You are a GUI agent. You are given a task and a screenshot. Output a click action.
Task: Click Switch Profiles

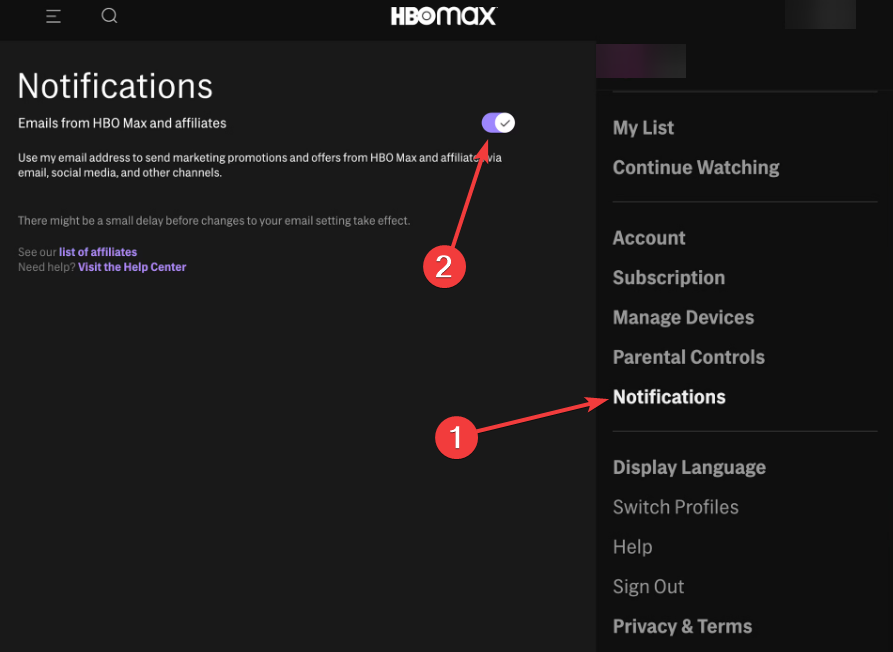(675, 507)
